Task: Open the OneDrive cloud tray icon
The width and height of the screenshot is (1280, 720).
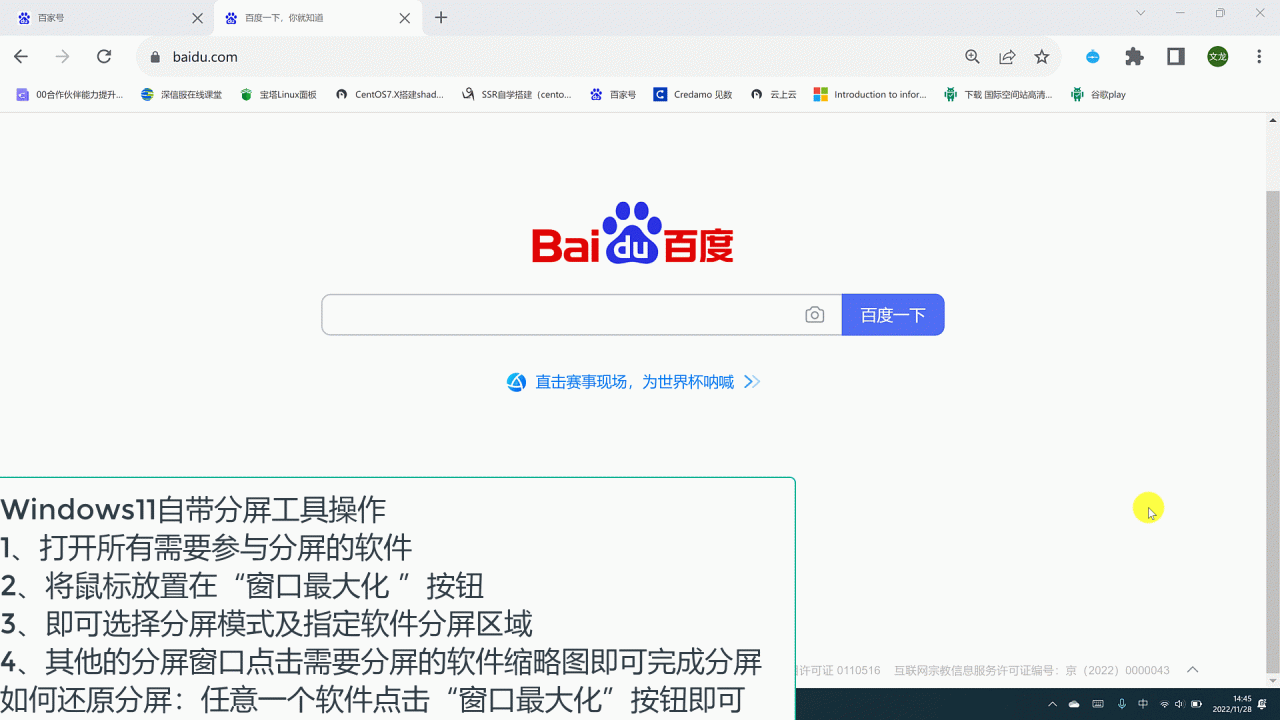Action: click(1075, 704)
